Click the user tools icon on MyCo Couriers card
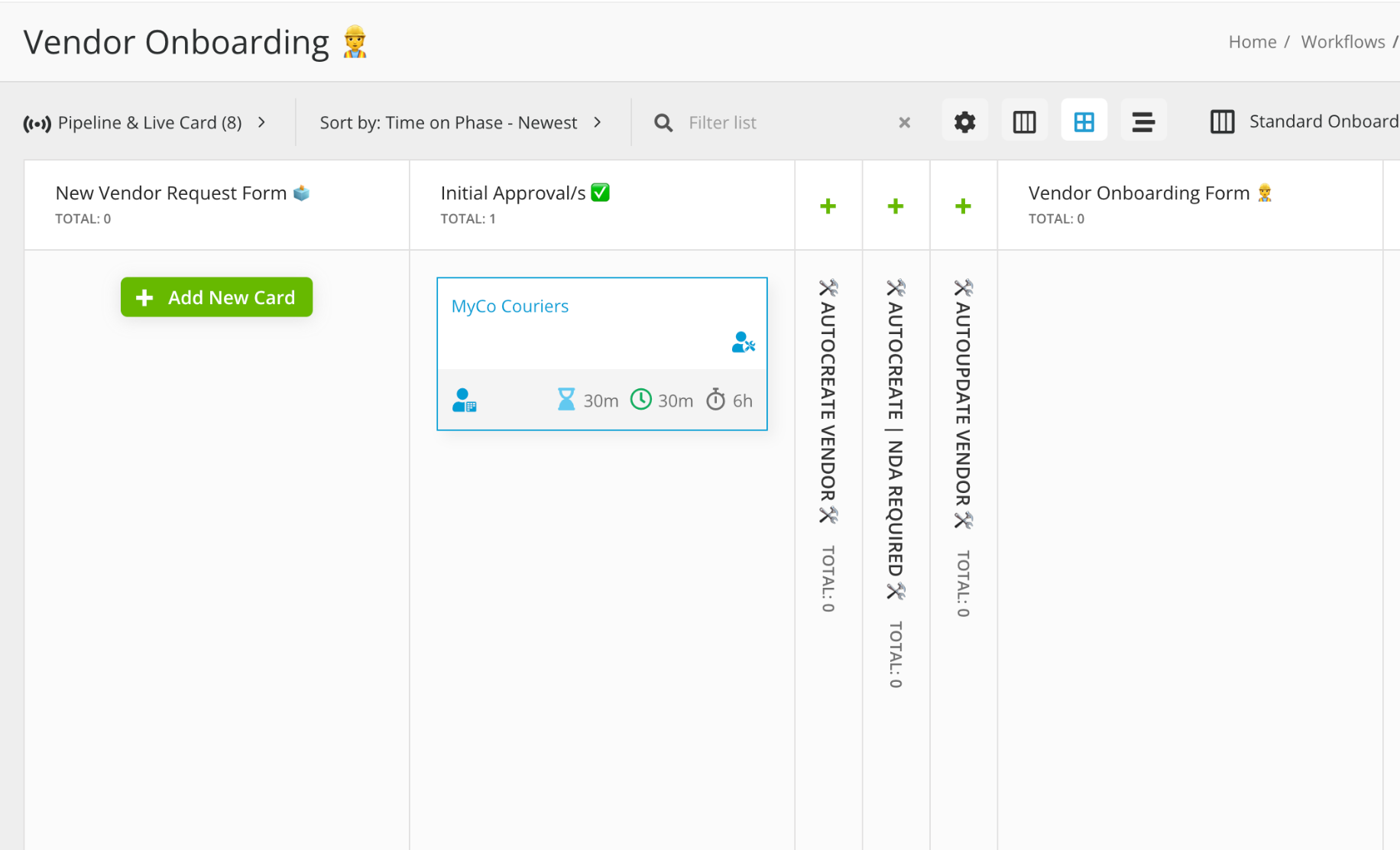 click(743, 342)
